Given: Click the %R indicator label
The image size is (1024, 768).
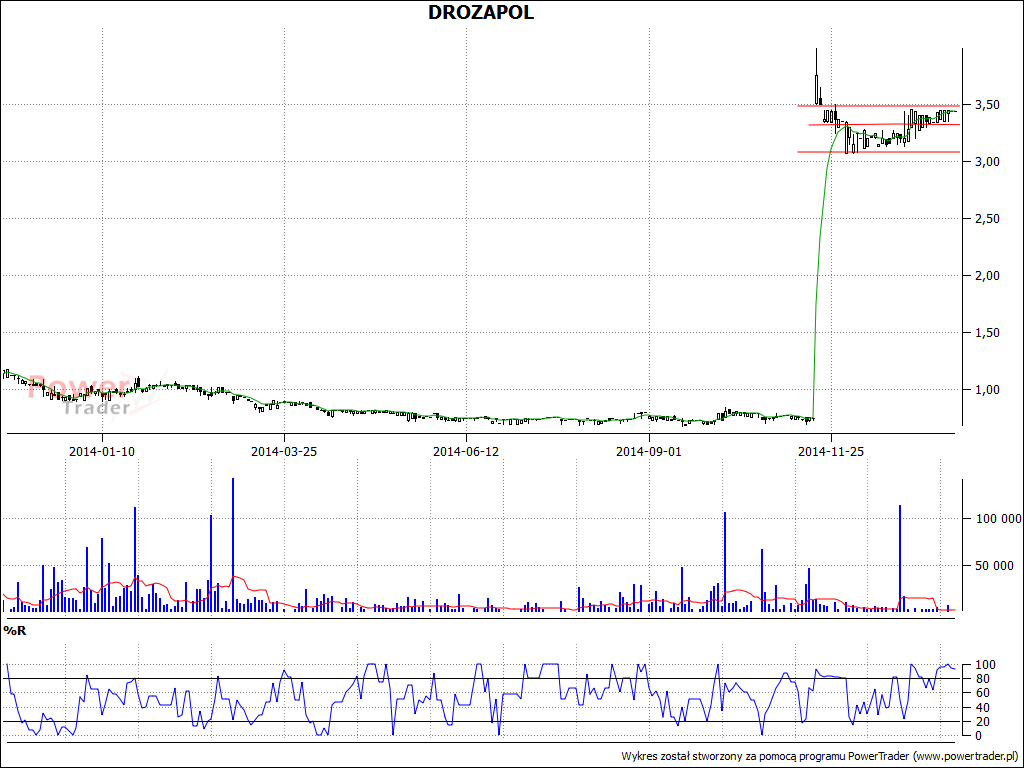Looking at the screenshot, I should point(14,630).
